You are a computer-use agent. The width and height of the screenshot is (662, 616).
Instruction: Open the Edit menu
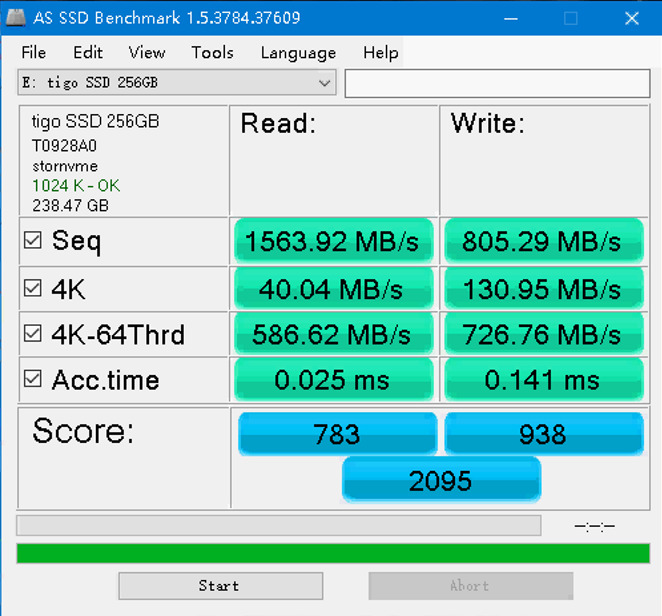[88, 53]
